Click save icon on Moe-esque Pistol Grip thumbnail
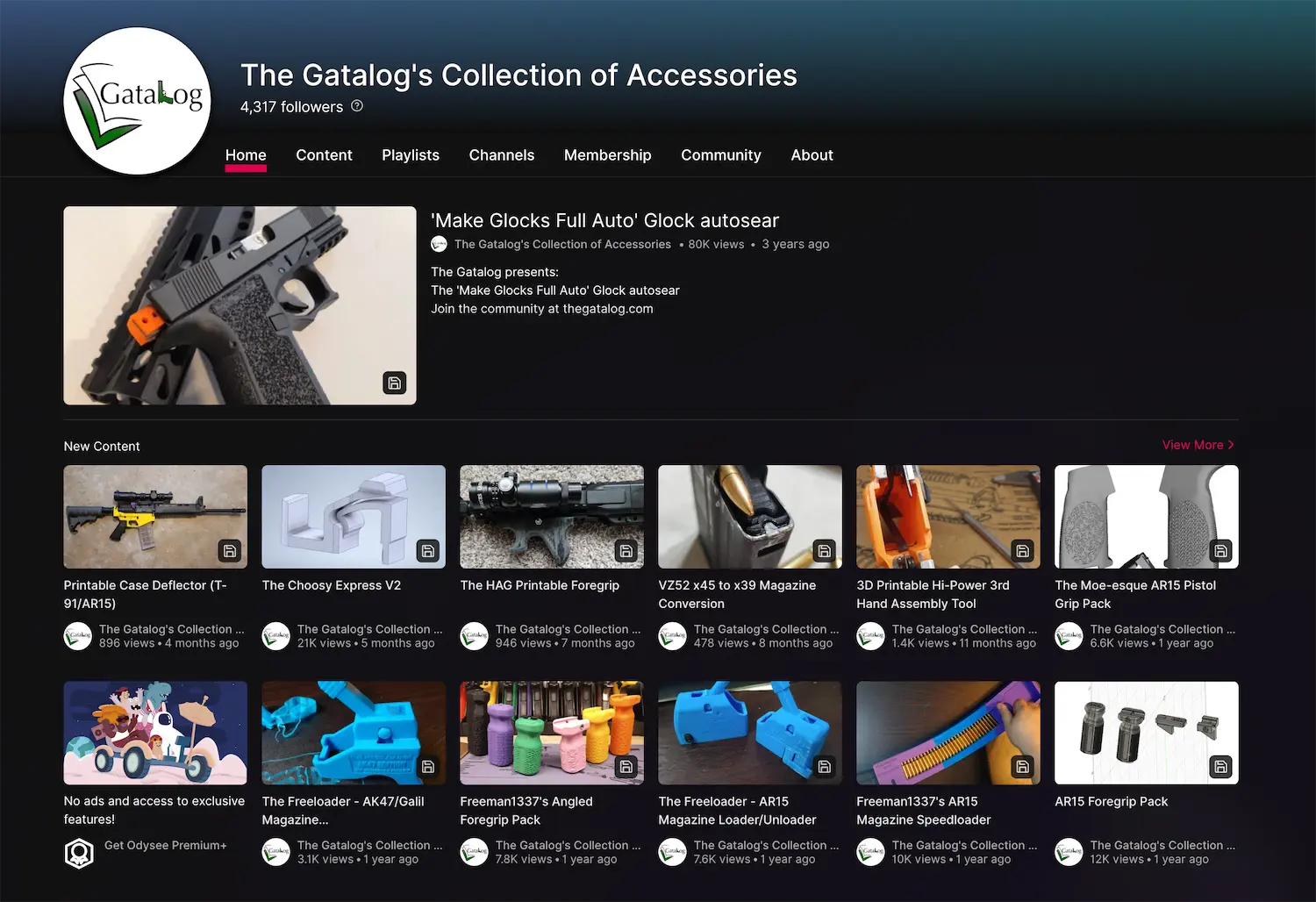The image size is (1316, 902). pyautogui.click(x=1221, y=551)
